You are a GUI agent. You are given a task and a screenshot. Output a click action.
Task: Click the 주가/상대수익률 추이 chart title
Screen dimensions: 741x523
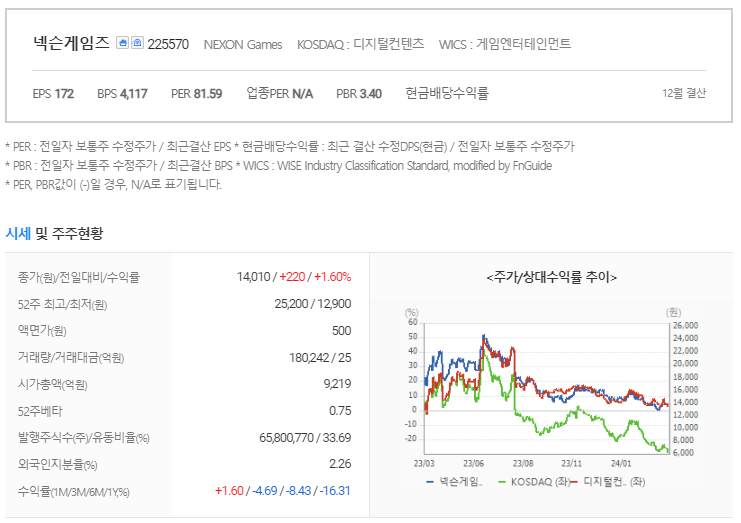pos(551,277)
